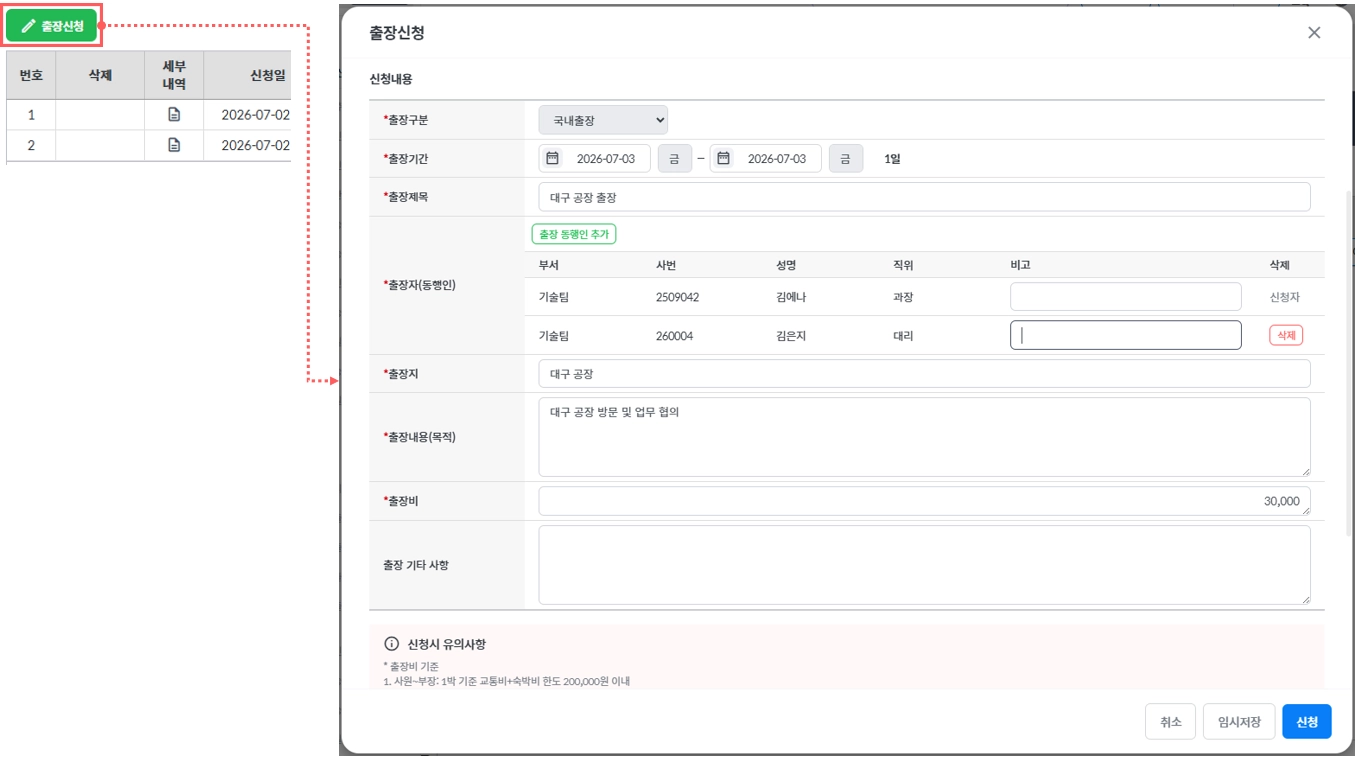Click the name 김은지

(790, 336)
